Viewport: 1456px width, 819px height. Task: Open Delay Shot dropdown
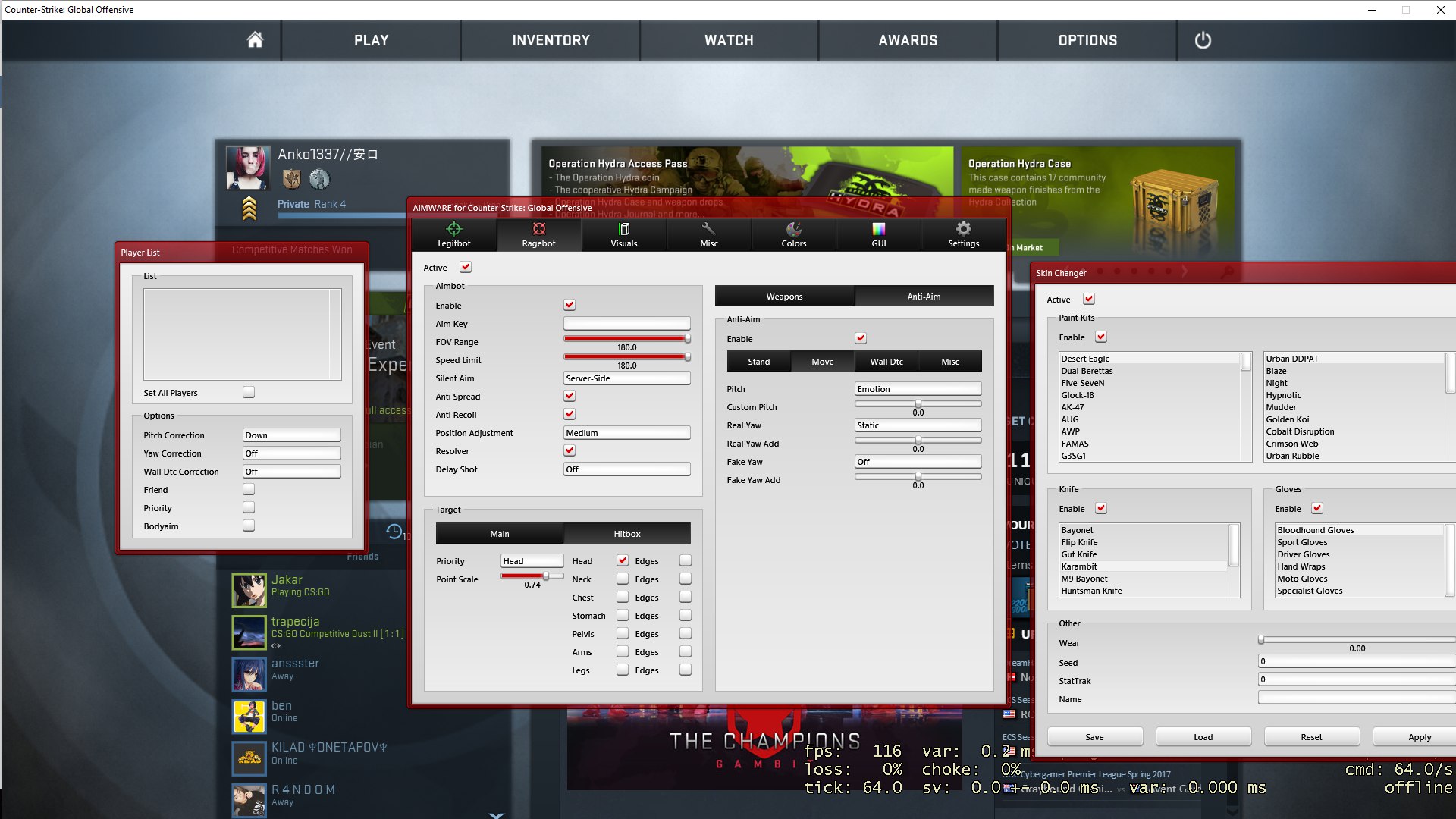click(x=627, y=469)
